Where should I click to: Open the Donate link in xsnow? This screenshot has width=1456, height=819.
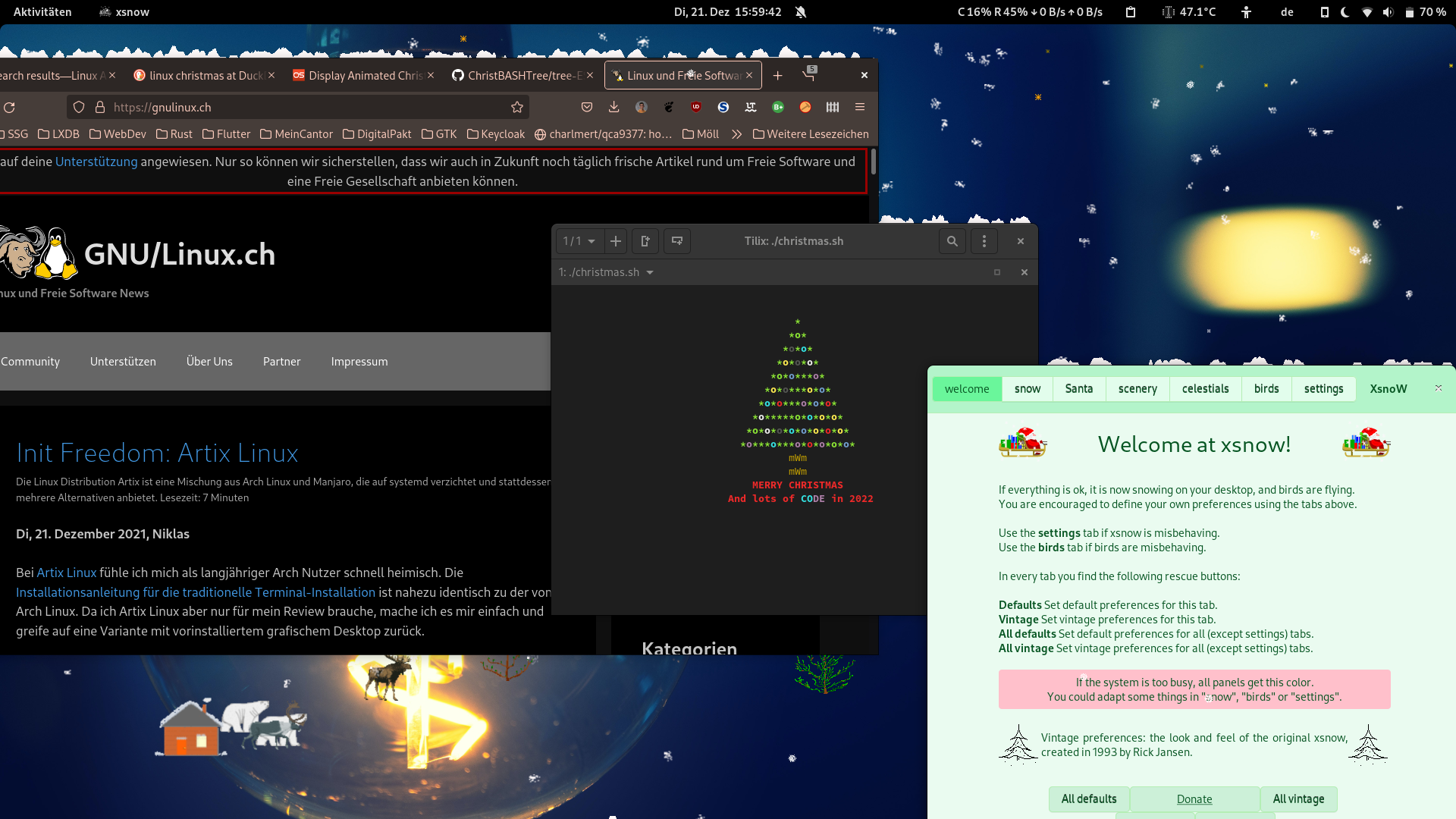click(x=1194, y=799)
